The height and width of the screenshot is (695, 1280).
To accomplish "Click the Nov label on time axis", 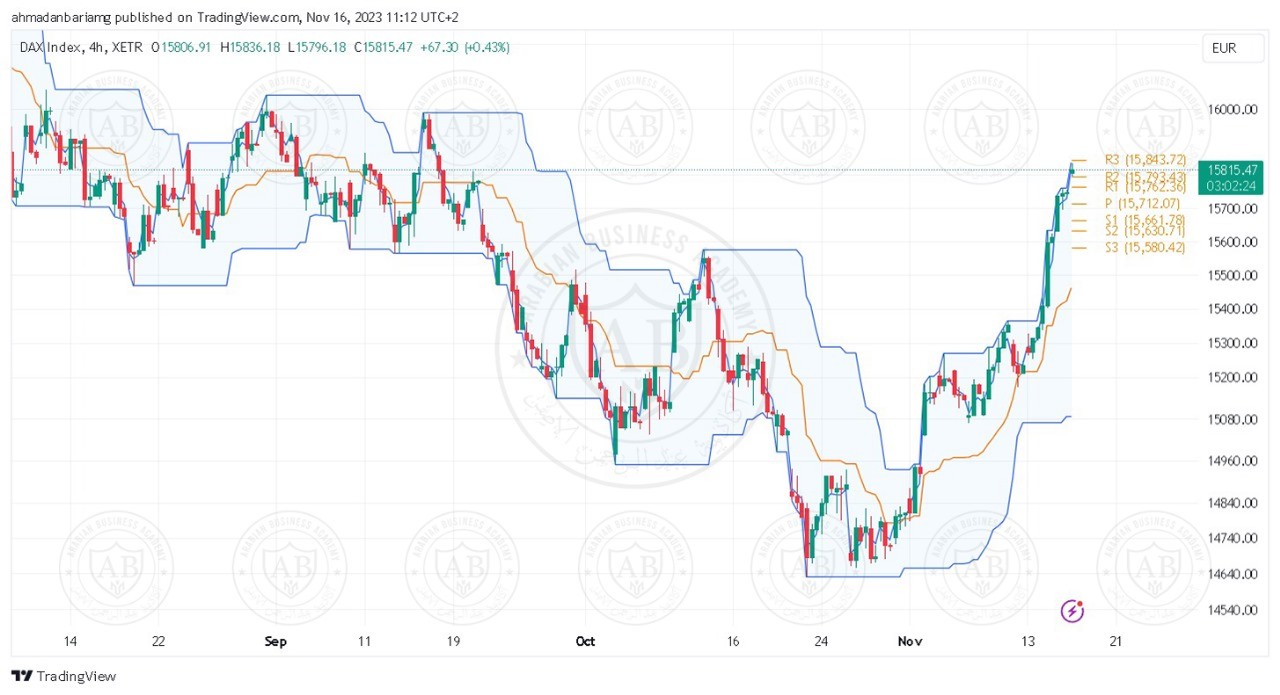I will click(x=909, y=641).
